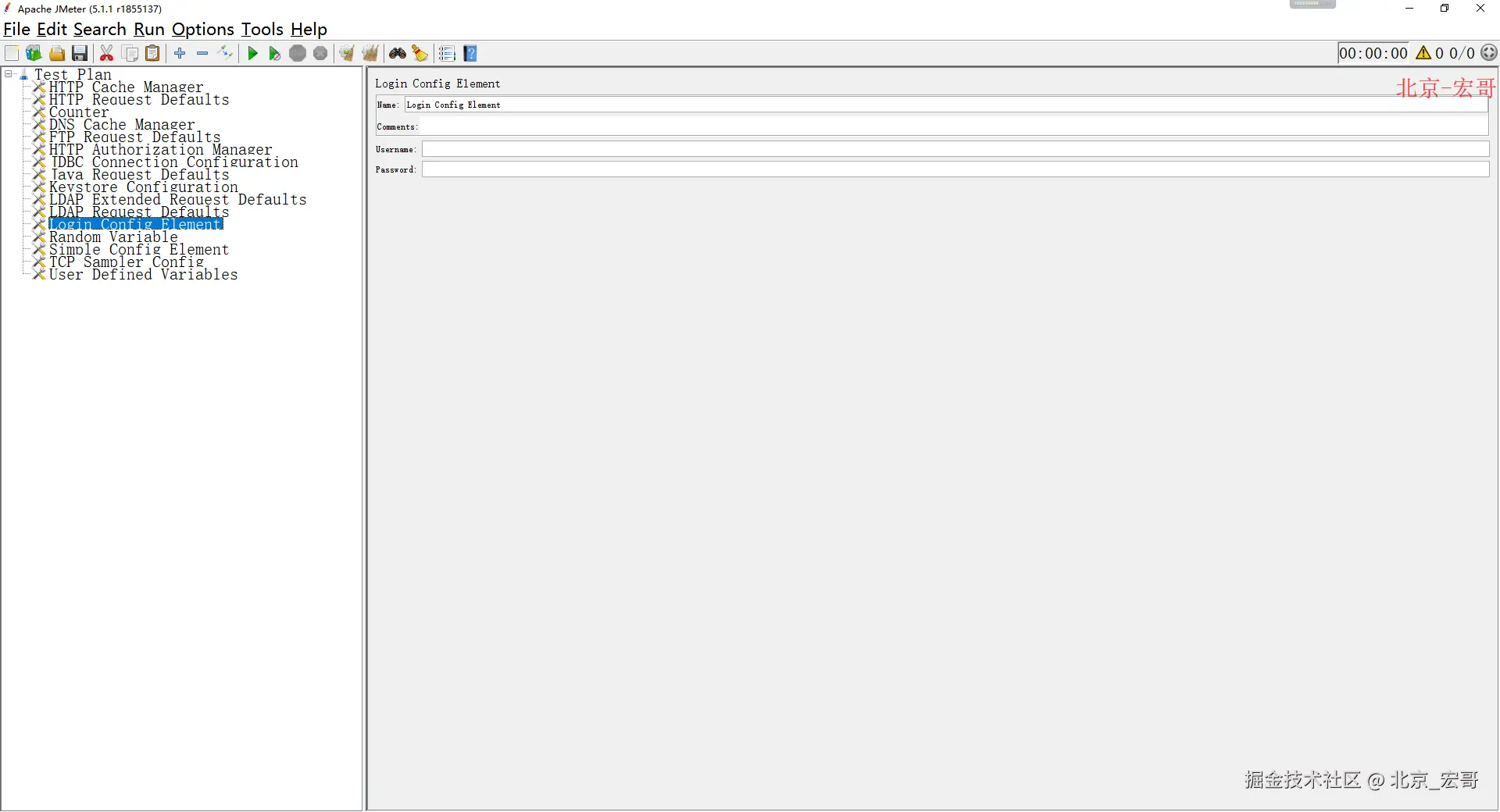Open Search with binoculars icon
Screen dimensions: 1500x812
398,53
